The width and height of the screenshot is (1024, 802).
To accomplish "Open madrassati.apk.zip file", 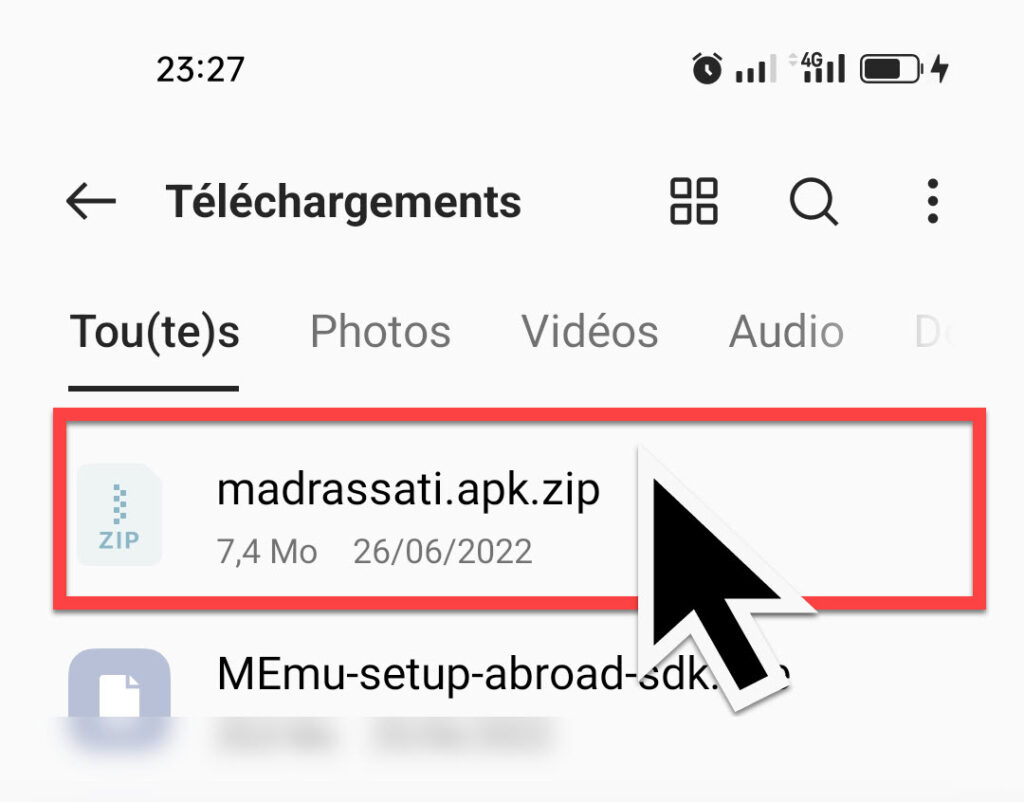I will point(519,509).
